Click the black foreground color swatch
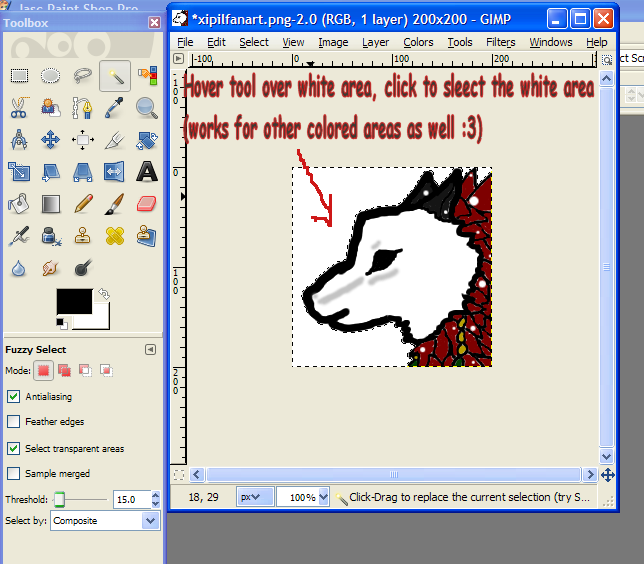 pos(74,301)
